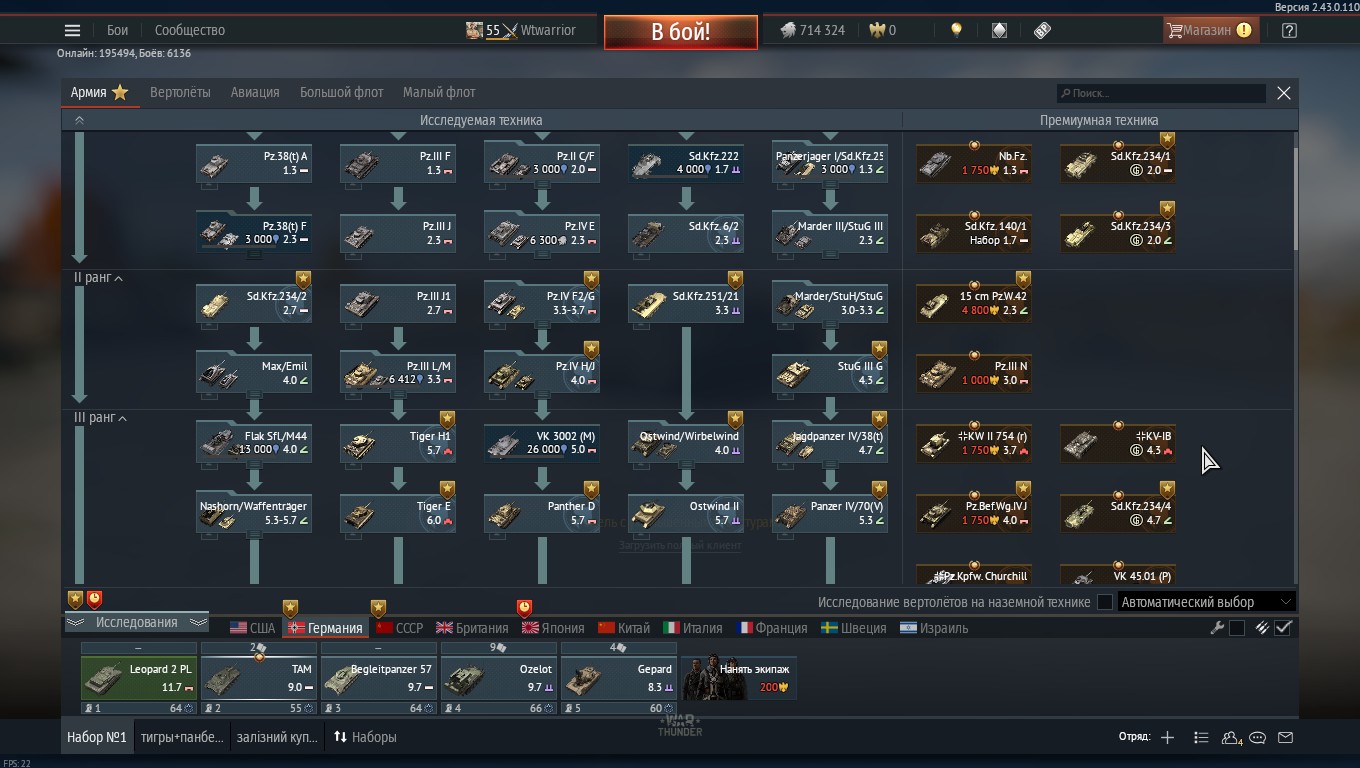This screenshot has width=1360, height=768.
Task: Select the VK 3002 (M) vehicle
Action: pos(542,443)
